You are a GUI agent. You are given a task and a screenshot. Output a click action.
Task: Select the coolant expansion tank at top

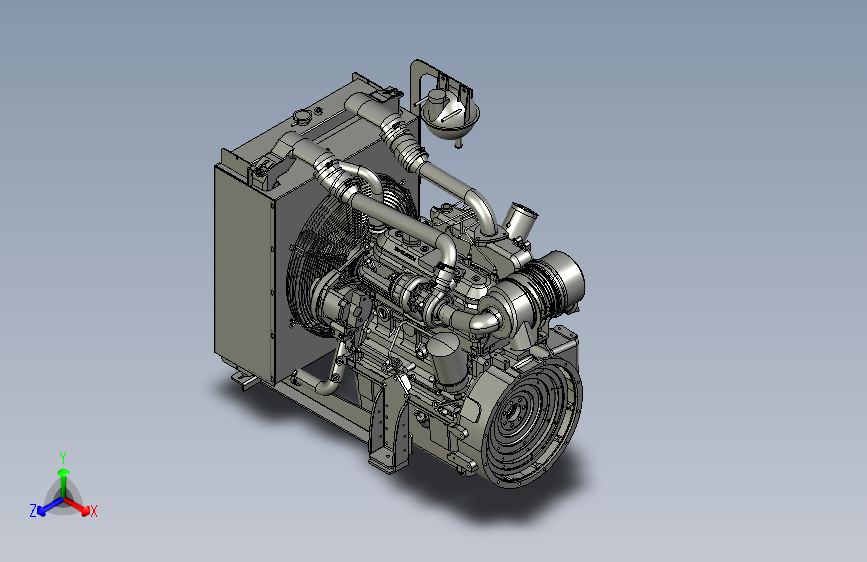(450, 114)
